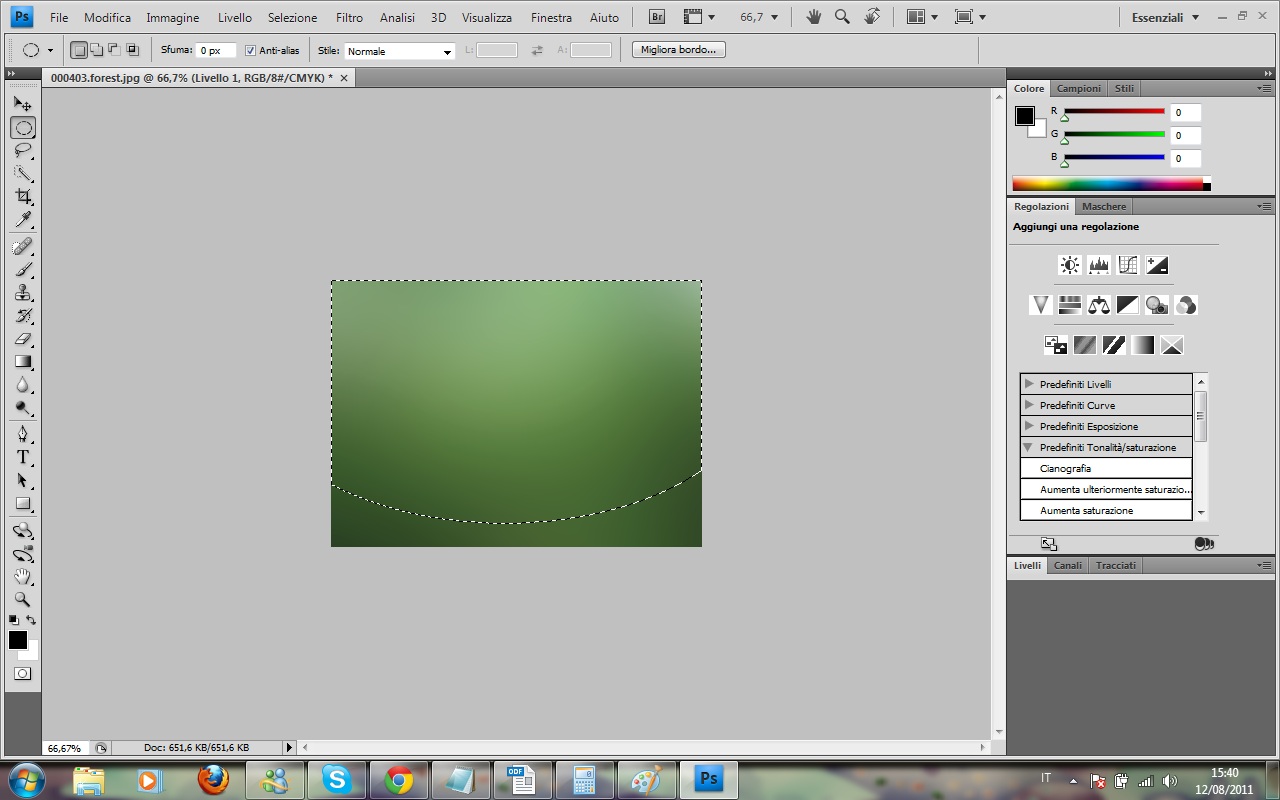Select the Clone Stamp tool
This screenshot has height=800, width=1280.
(24, 293)
